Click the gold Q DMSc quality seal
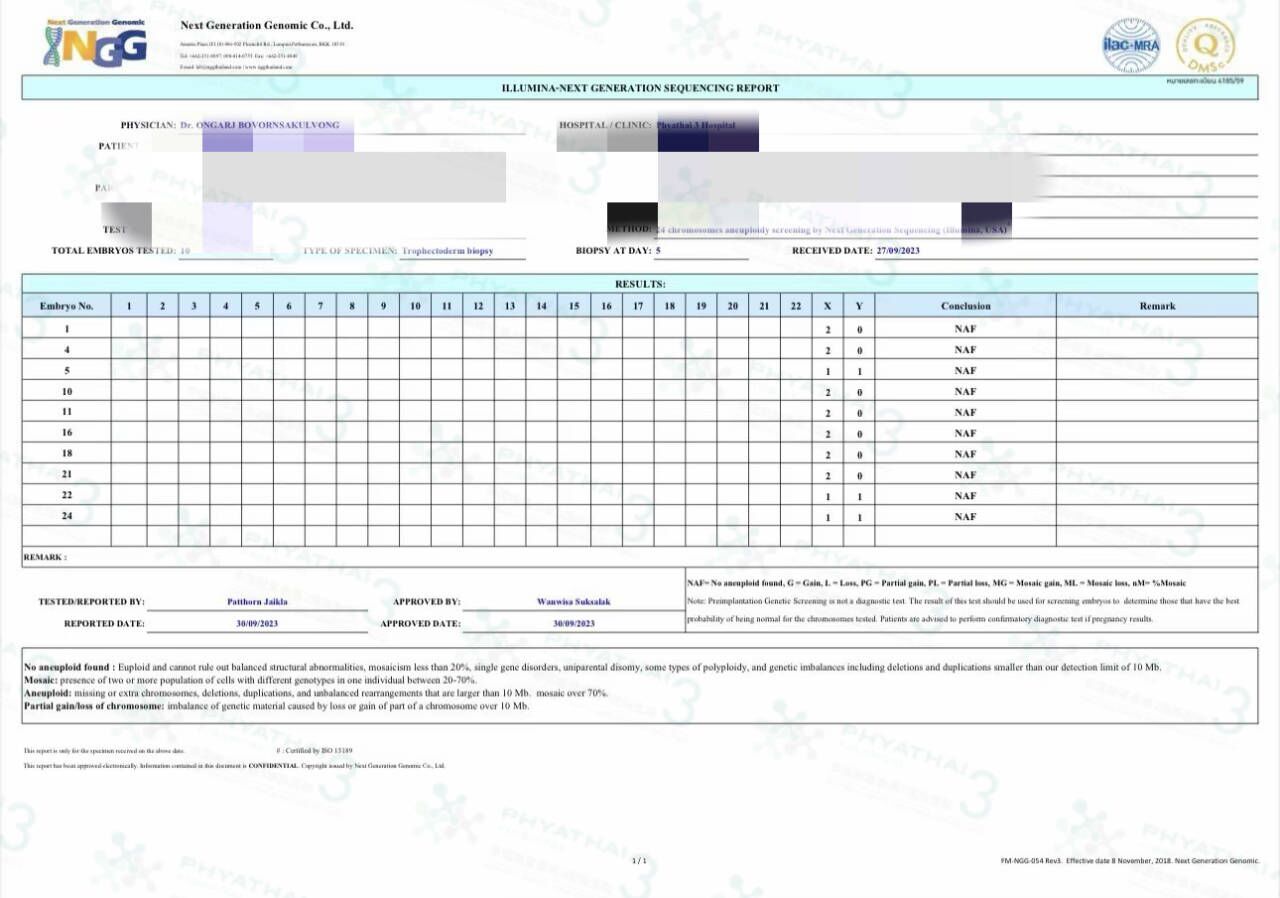 1205,46
